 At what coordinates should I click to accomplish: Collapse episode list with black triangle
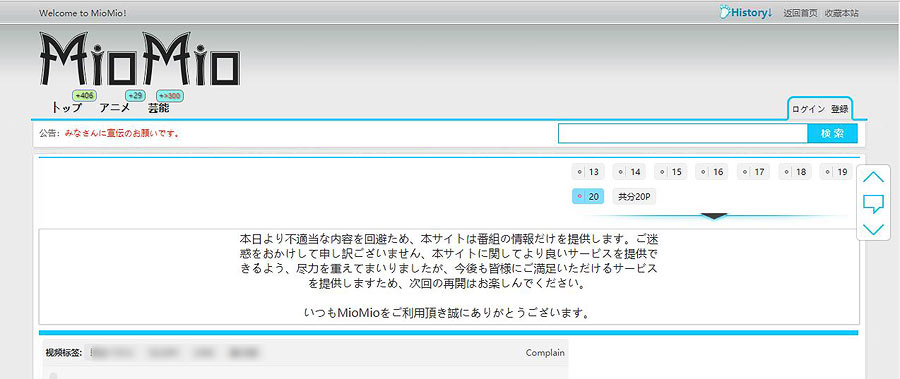[715, 216]
